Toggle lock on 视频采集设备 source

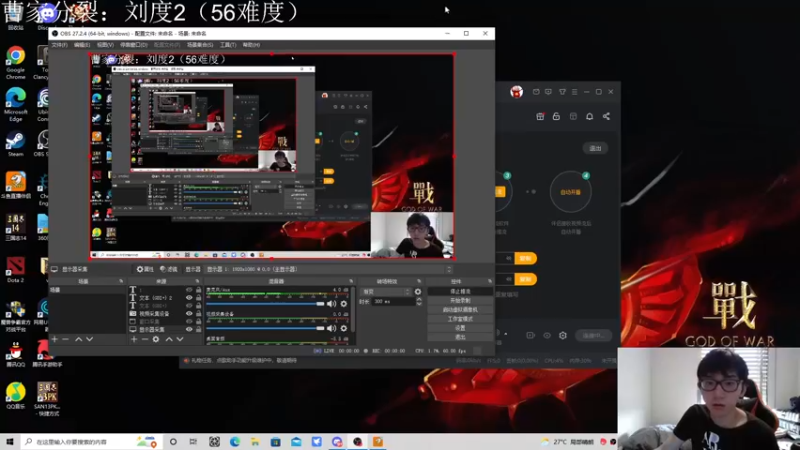coord(198,313)
